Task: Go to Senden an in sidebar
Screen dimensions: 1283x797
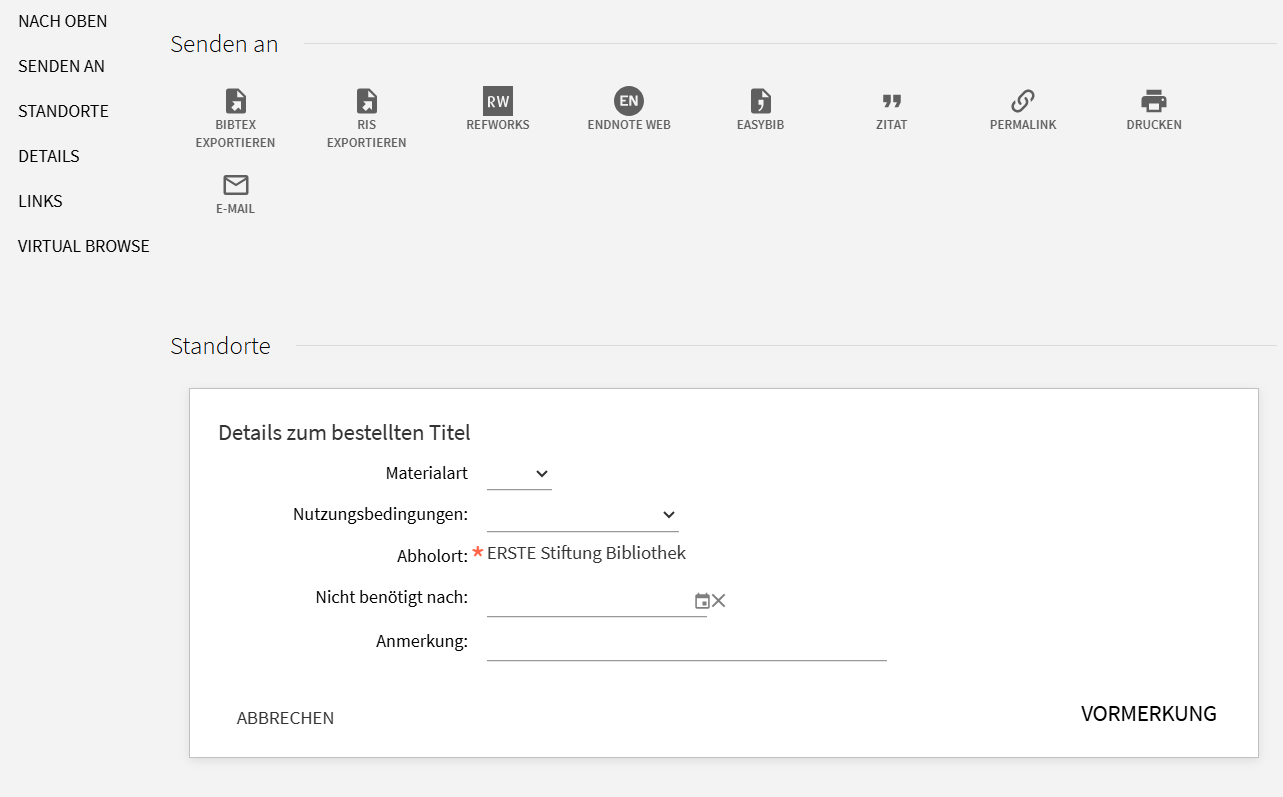Action: pyautogui.click(x=62, y=66)
